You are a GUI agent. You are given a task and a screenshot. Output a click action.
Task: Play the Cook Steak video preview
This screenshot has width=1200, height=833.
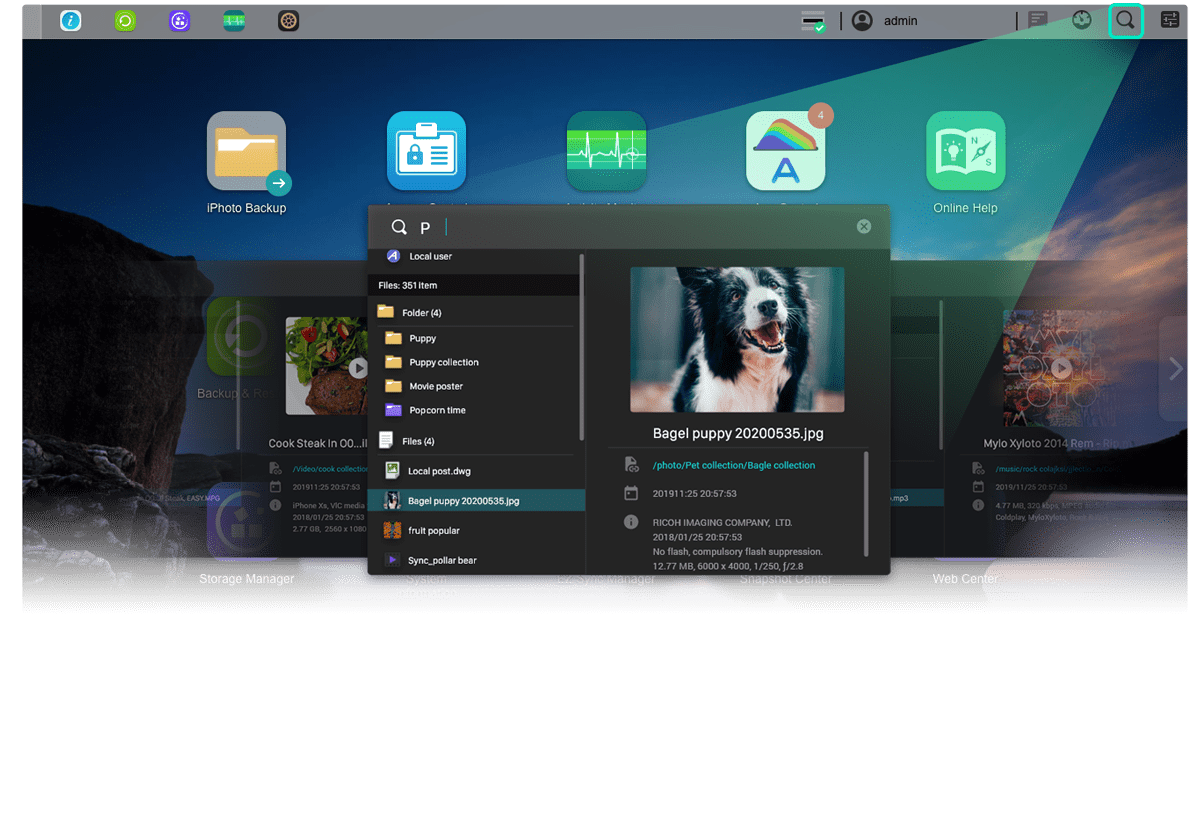[358, 369]
